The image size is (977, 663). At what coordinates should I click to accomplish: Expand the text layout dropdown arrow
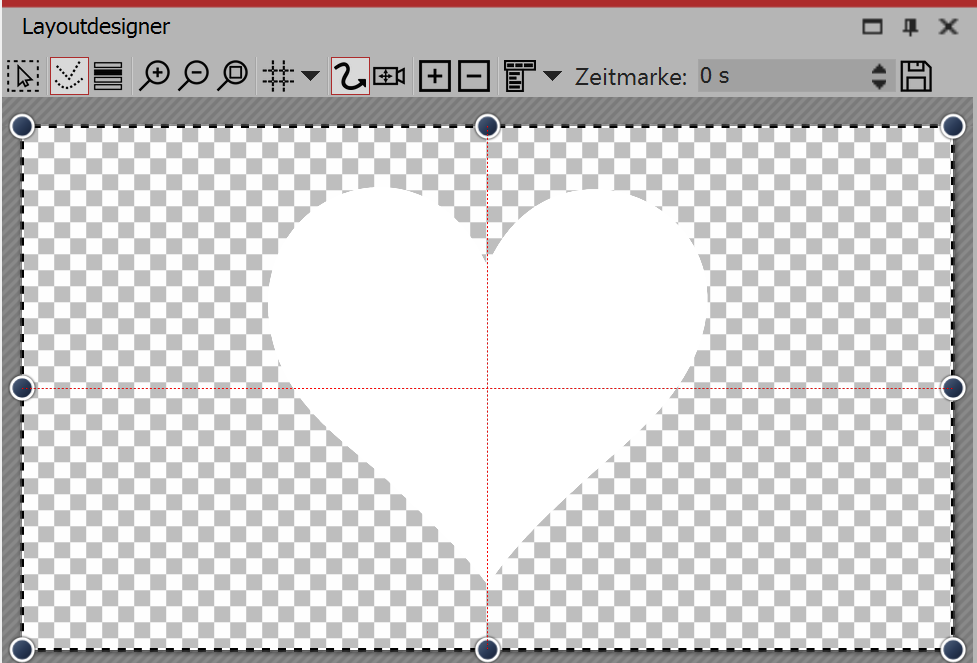(552, 75)
